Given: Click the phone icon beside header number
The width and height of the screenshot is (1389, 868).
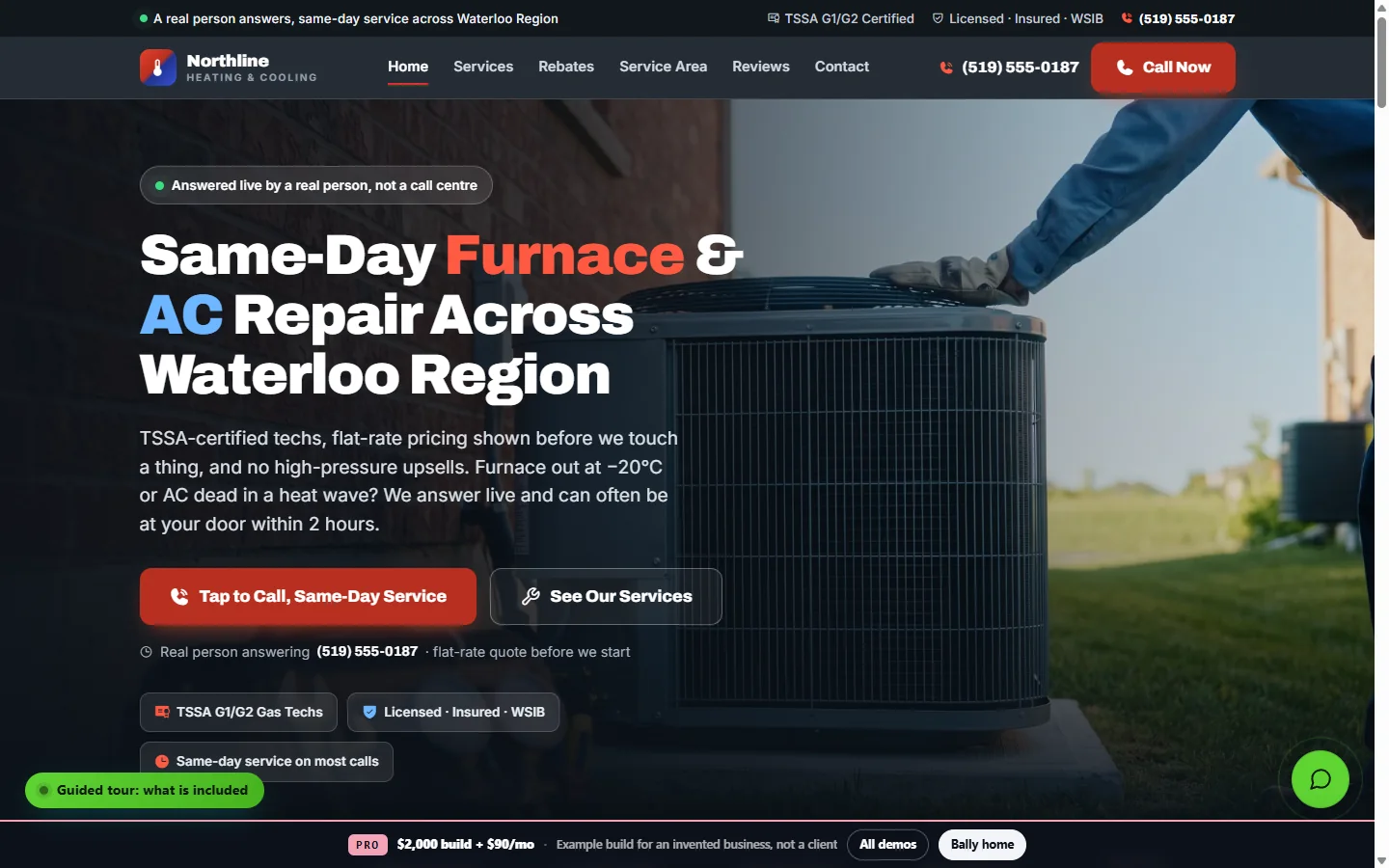Looking at the screenshot, I should click(x=946, y=68).
